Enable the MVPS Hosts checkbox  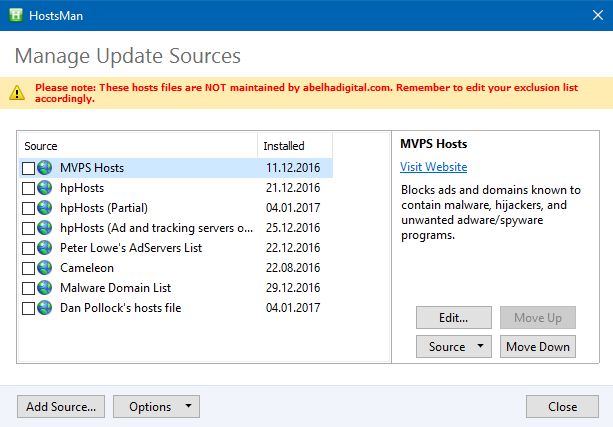click(28, 168)
